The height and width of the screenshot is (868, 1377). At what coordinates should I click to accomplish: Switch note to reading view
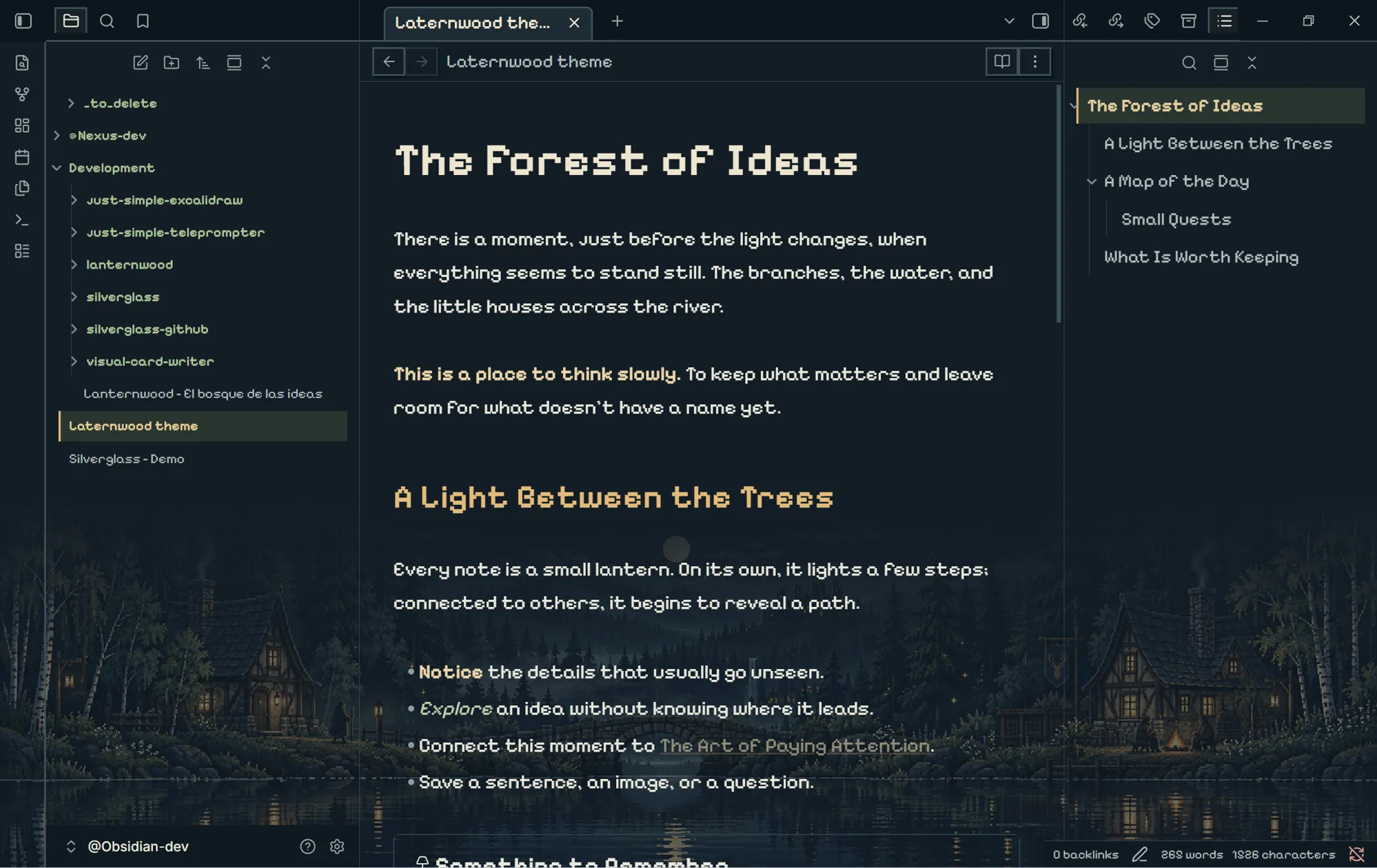click(1002, 62)
